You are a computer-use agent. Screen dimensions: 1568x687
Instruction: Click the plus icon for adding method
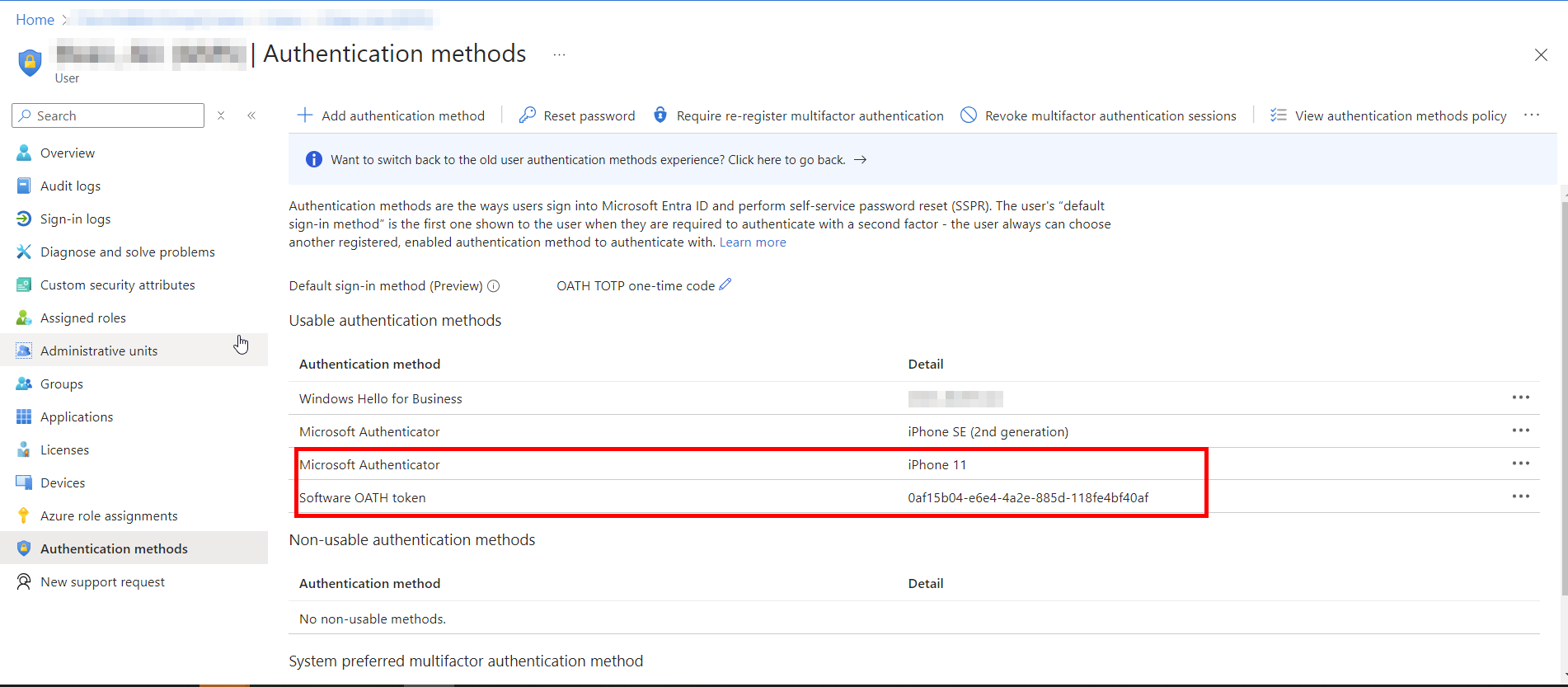point(305,115)
